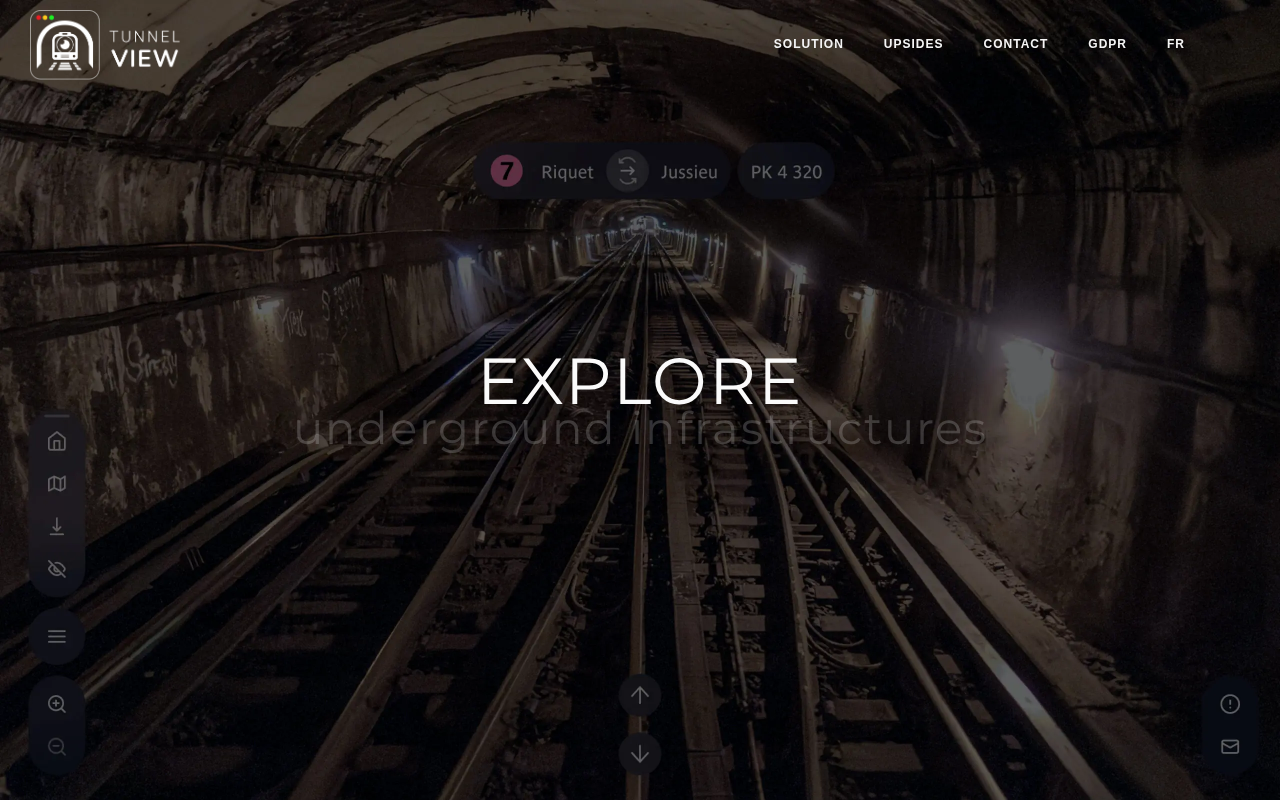Open the map view icon
The width and height of the screenshot is (1280, 800).
click(x=57, y=484)
